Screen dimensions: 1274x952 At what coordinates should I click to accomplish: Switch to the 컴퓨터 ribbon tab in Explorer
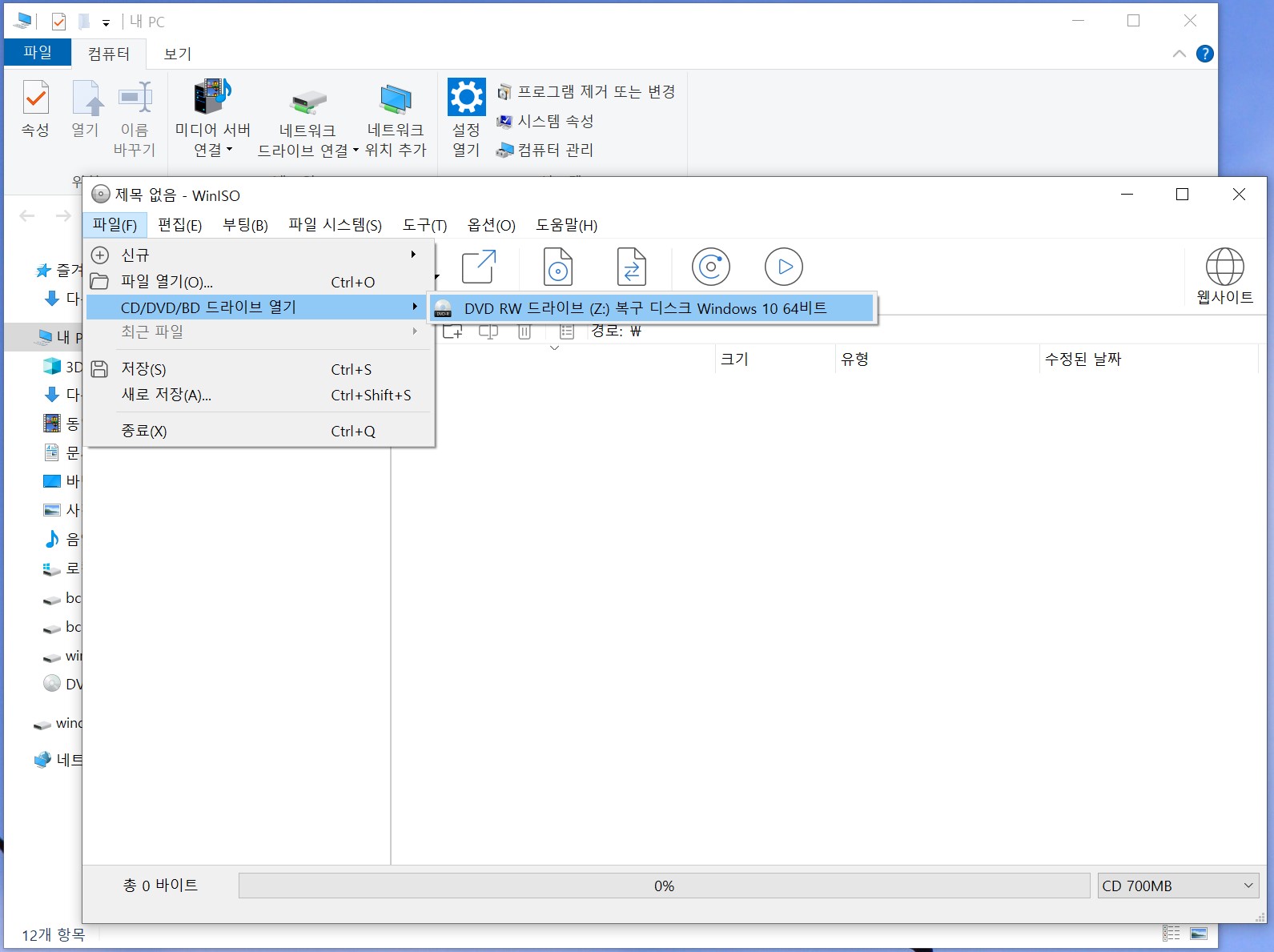[x=109, y=54]
